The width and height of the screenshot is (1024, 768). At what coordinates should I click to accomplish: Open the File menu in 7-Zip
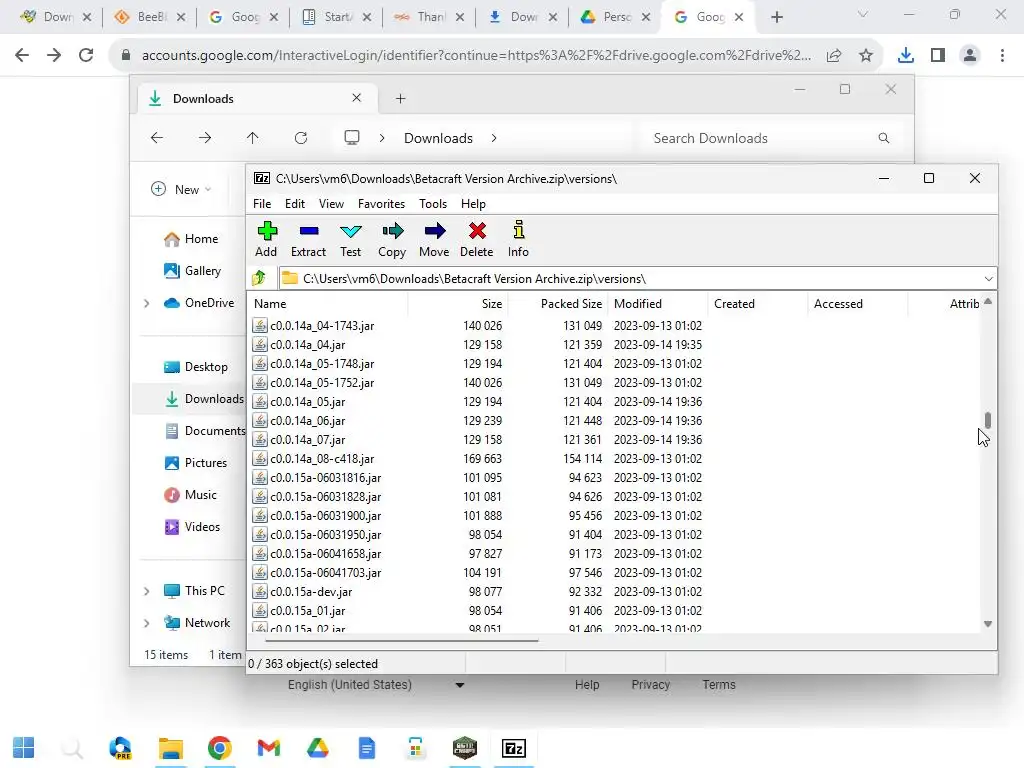262,204
